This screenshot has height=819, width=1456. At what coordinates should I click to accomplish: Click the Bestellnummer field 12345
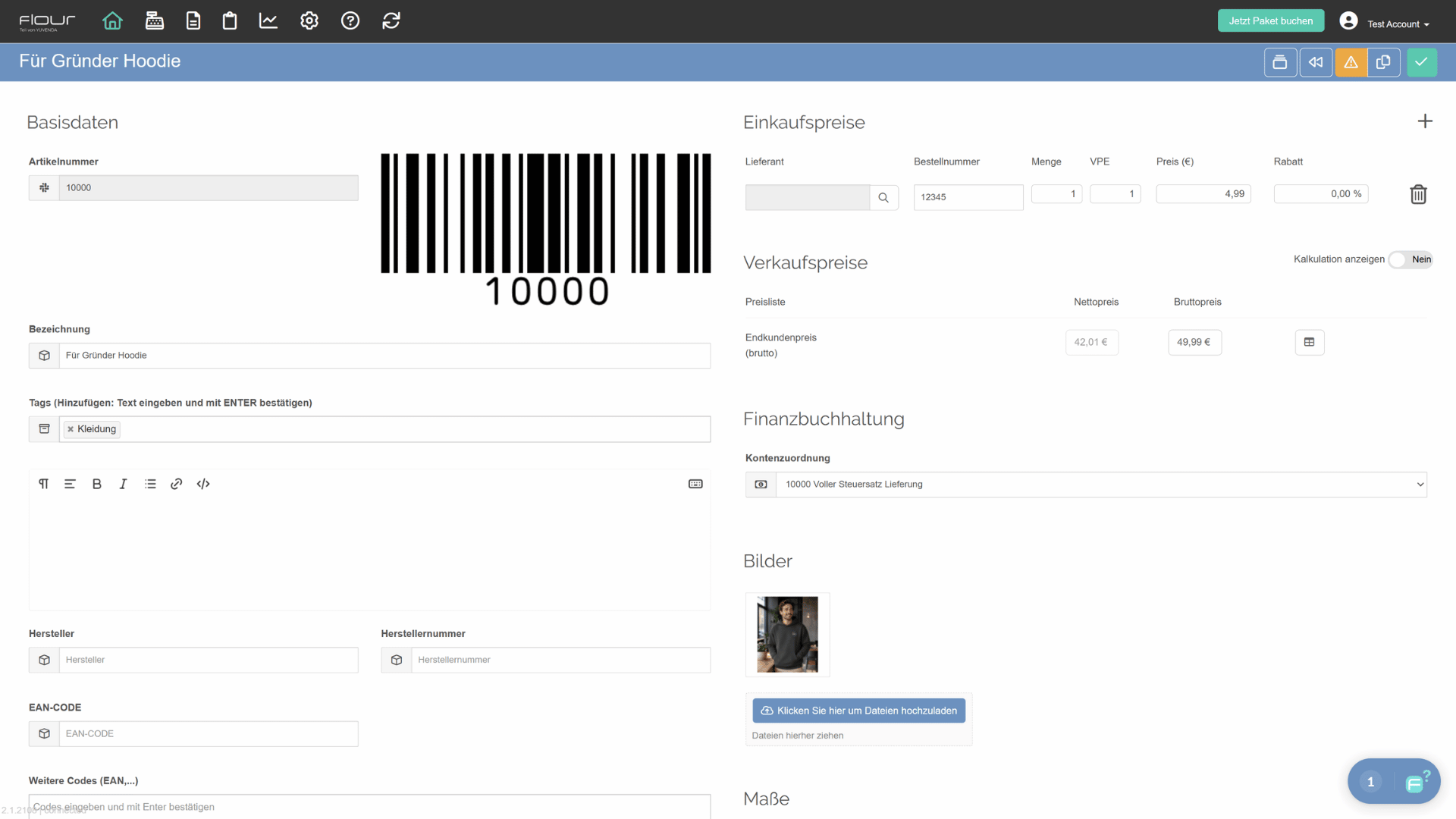pos(968,197)
